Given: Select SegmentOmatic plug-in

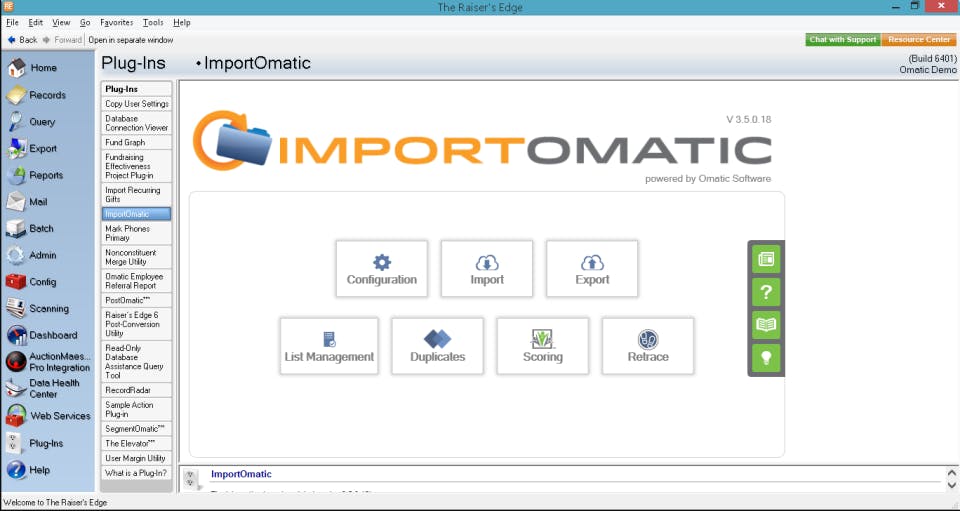Looking at the screenshot, I should [137, 429].
